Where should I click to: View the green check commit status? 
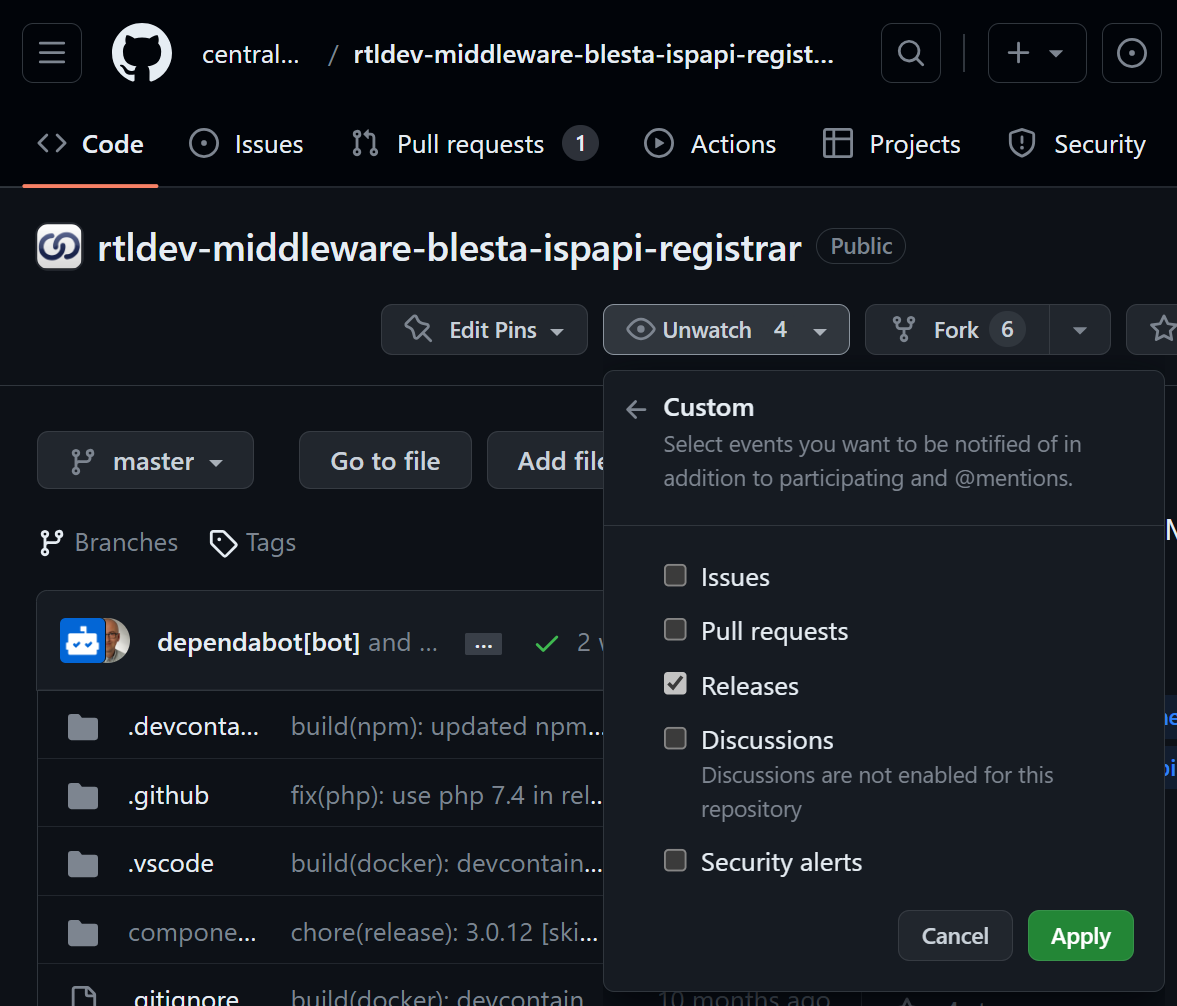(546, 643)
